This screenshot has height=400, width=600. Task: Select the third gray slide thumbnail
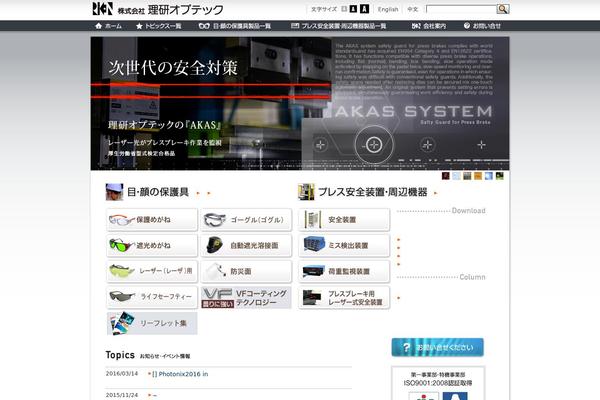[467, 176]
